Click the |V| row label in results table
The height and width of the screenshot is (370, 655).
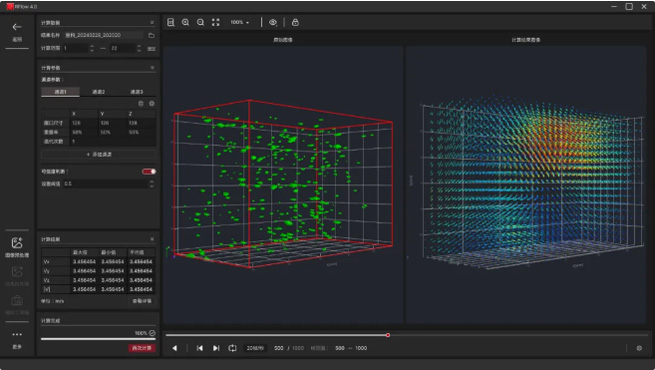tap(56, 289)
